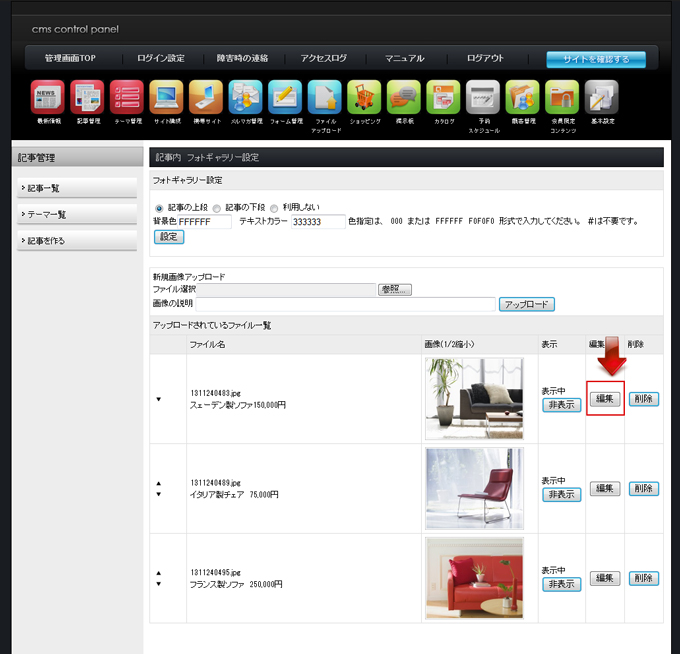Choose the 利用しない radio option
The height and width of the screenshot is (654, 680).
point(274,208)
